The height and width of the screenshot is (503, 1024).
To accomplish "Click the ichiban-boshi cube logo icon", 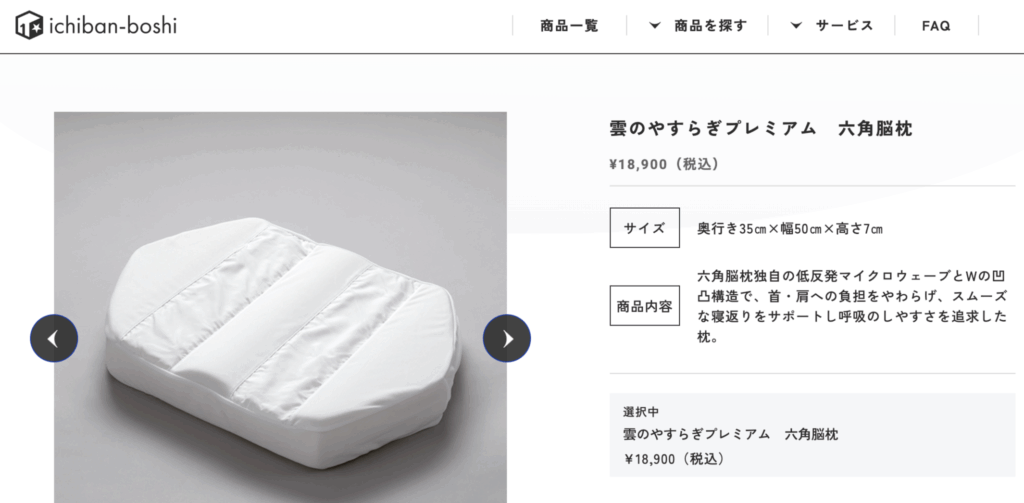I will coord(29,25).
